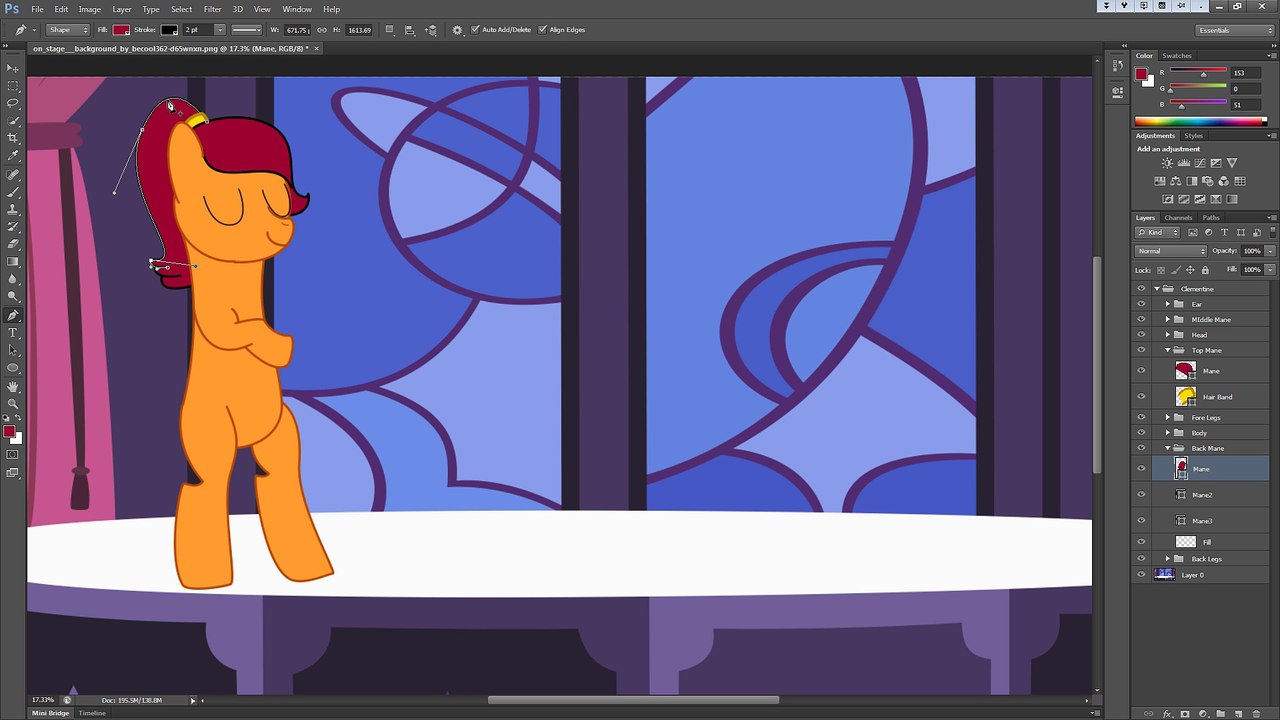Click the zoom percentage field 17.33%
This screenshot has height=720, width=1280.
click(42, 700)
